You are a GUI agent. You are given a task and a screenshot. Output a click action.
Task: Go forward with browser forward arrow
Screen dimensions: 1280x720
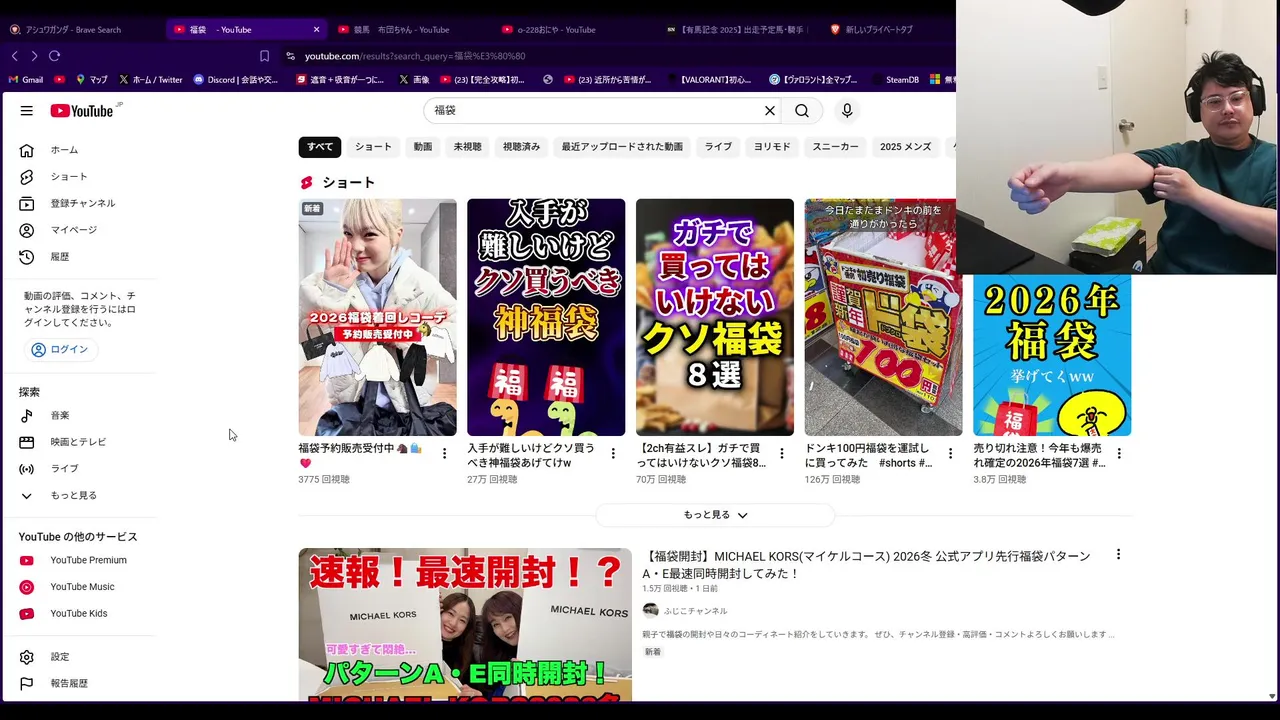(34, 56)
